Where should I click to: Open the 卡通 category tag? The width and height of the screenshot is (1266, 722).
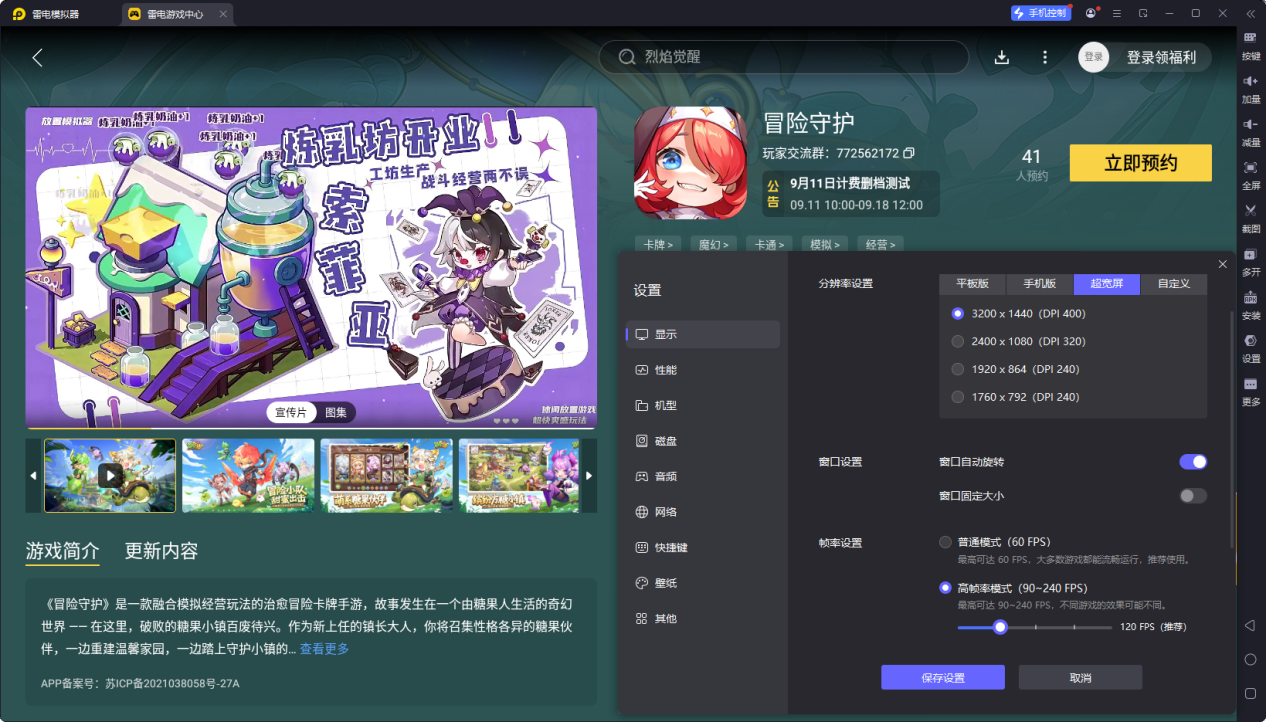(x=770, y=244)
